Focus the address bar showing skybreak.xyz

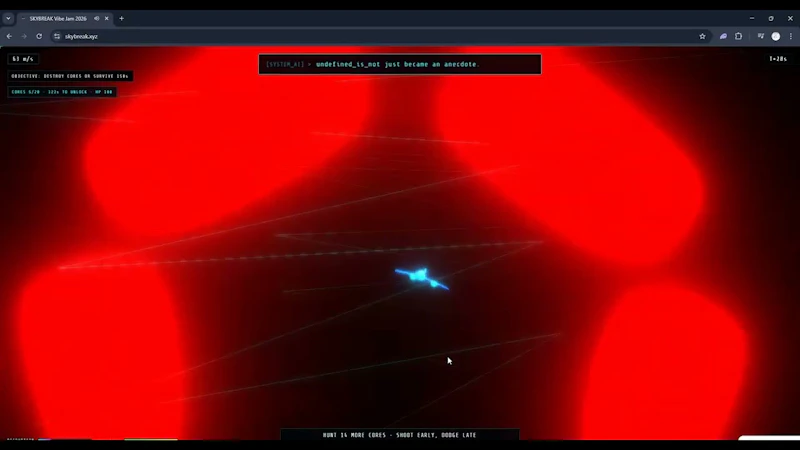(378, 36)
